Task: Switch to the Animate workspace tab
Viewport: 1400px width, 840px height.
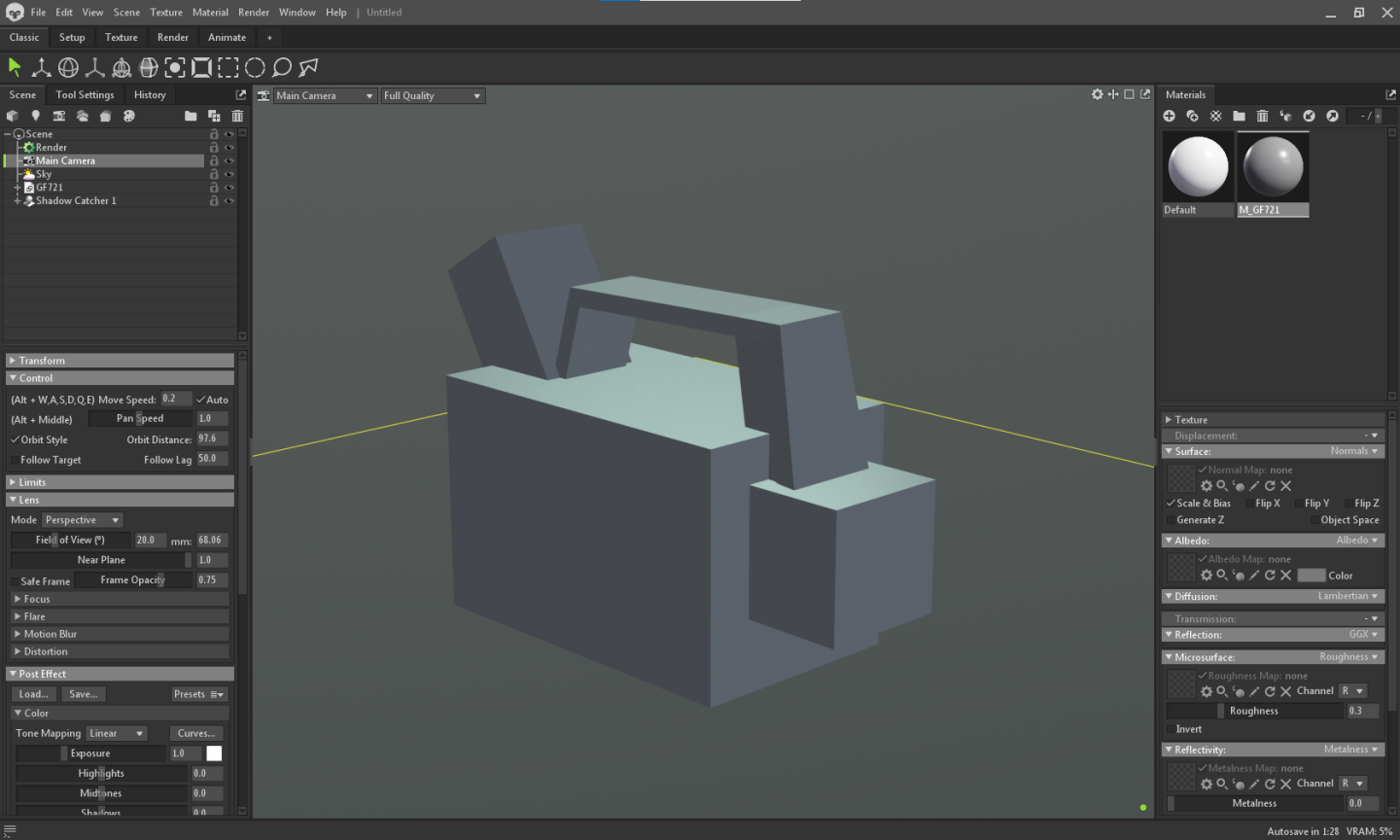Action: point(227,37)
